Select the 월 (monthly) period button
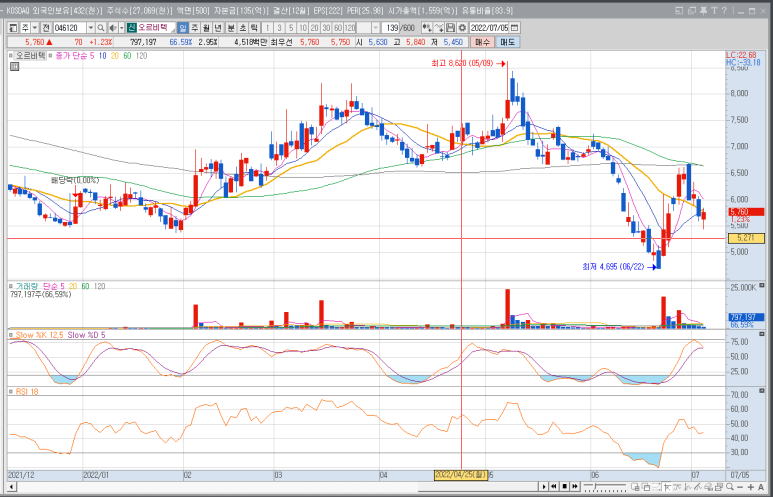The height and width of the screenshot is (497, 773). [x=207, y=28]
